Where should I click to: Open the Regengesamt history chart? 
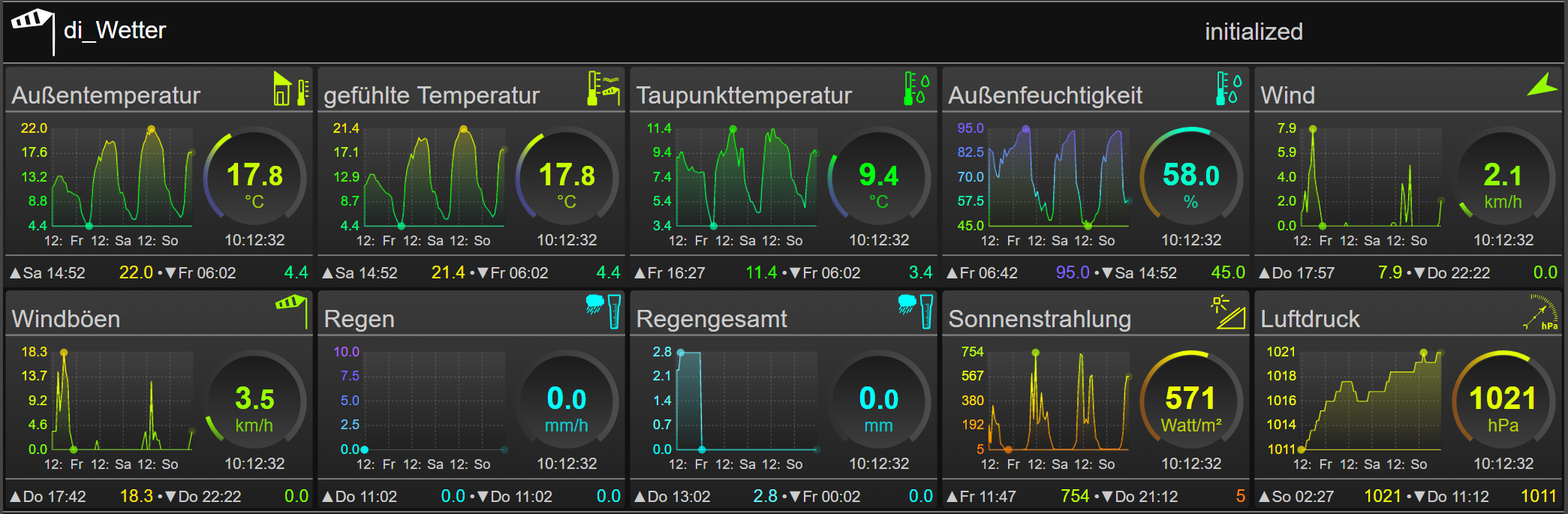point(731,409)
